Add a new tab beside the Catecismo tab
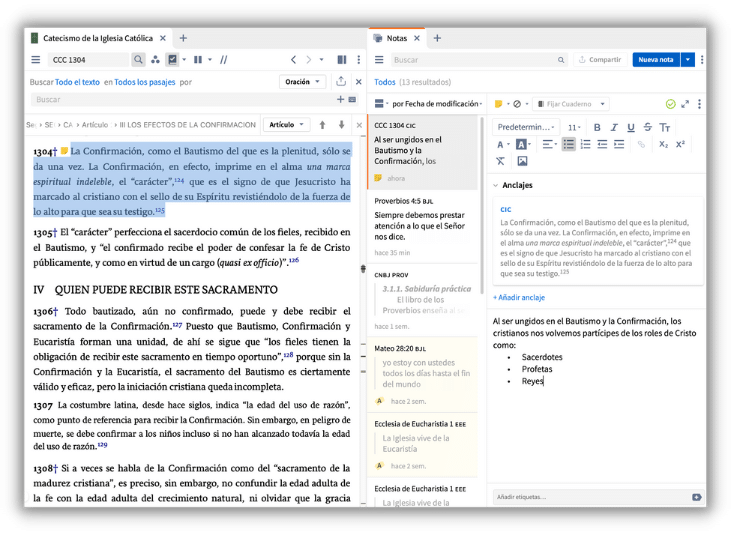This screenshot has width=731, height=549. 183,38
